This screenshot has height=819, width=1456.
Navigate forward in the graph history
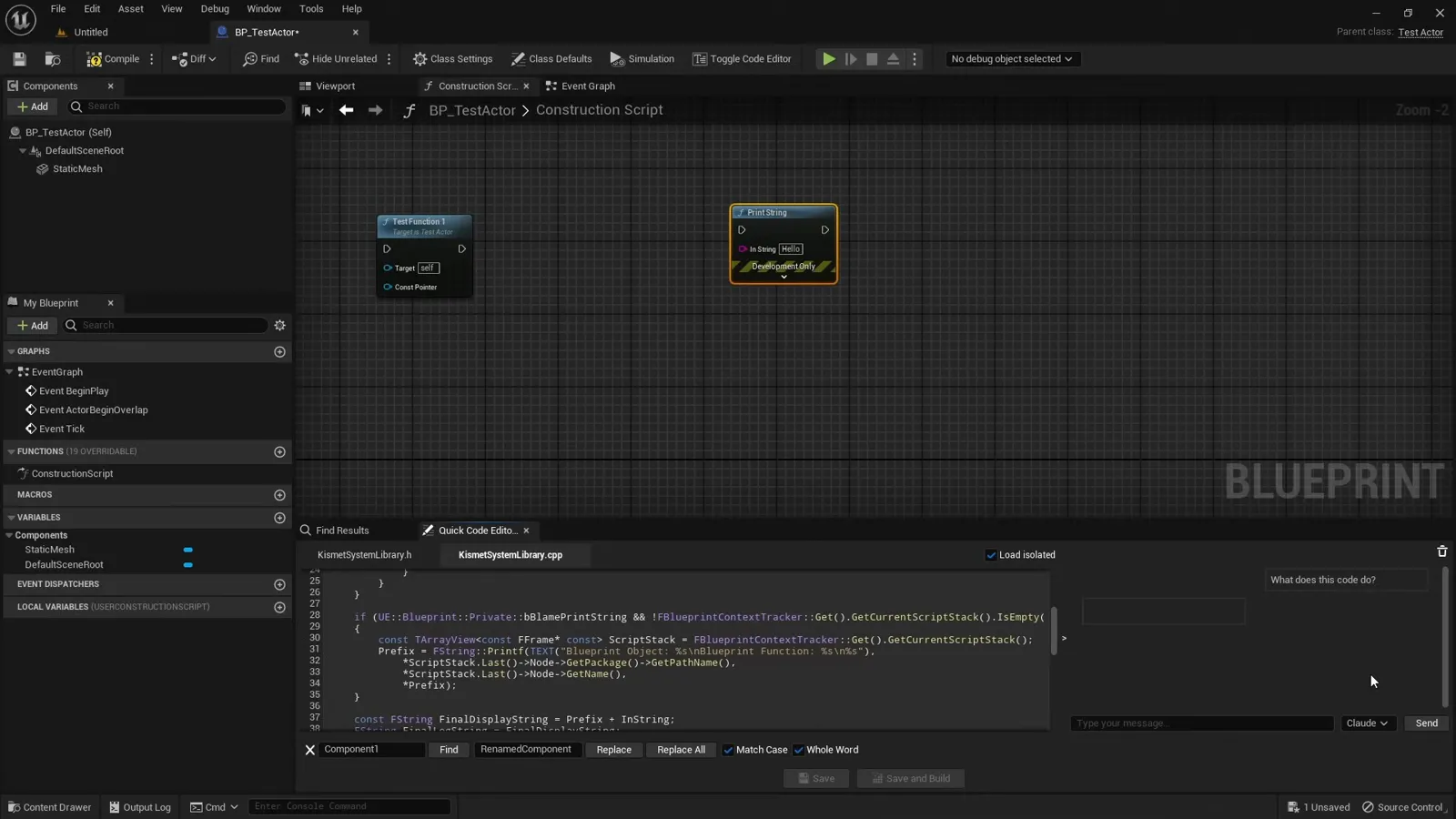click(x=375, y=110)
